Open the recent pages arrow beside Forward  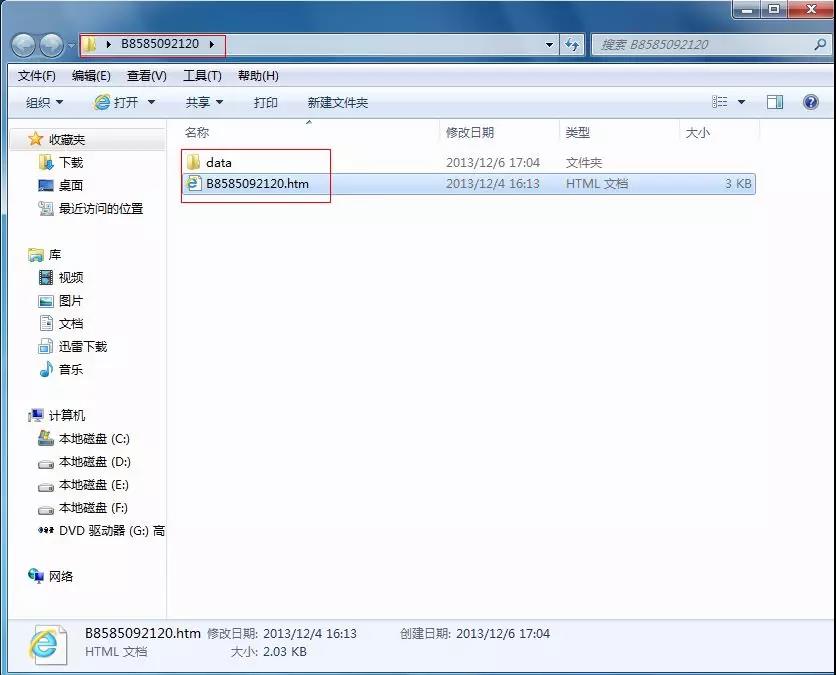71,46
